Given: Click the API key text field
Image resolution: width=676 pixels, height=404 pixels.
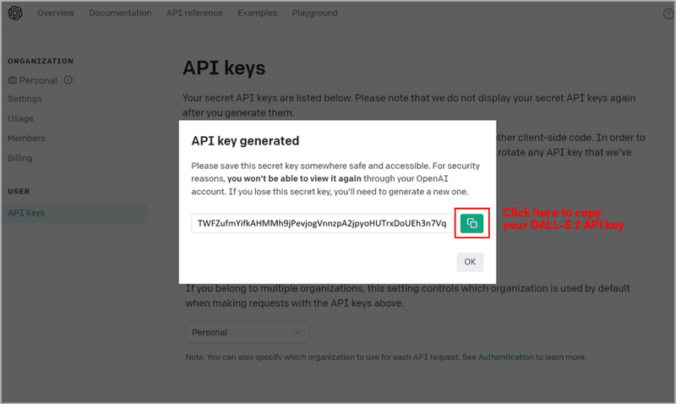Looking at the screenshot, I should coord(322,223).
